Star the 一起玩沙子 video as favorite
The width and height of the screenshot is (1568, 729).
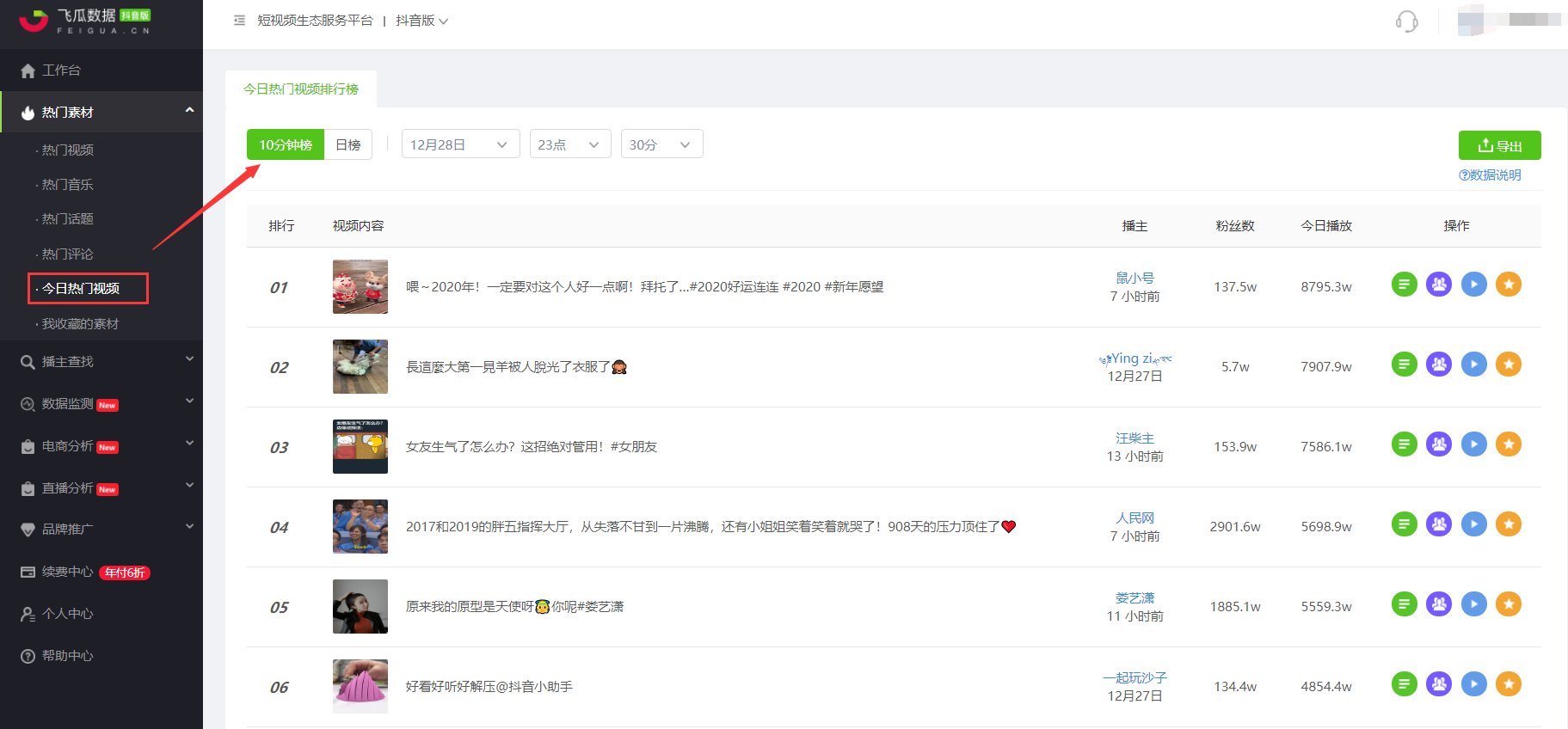[1509, 683]
